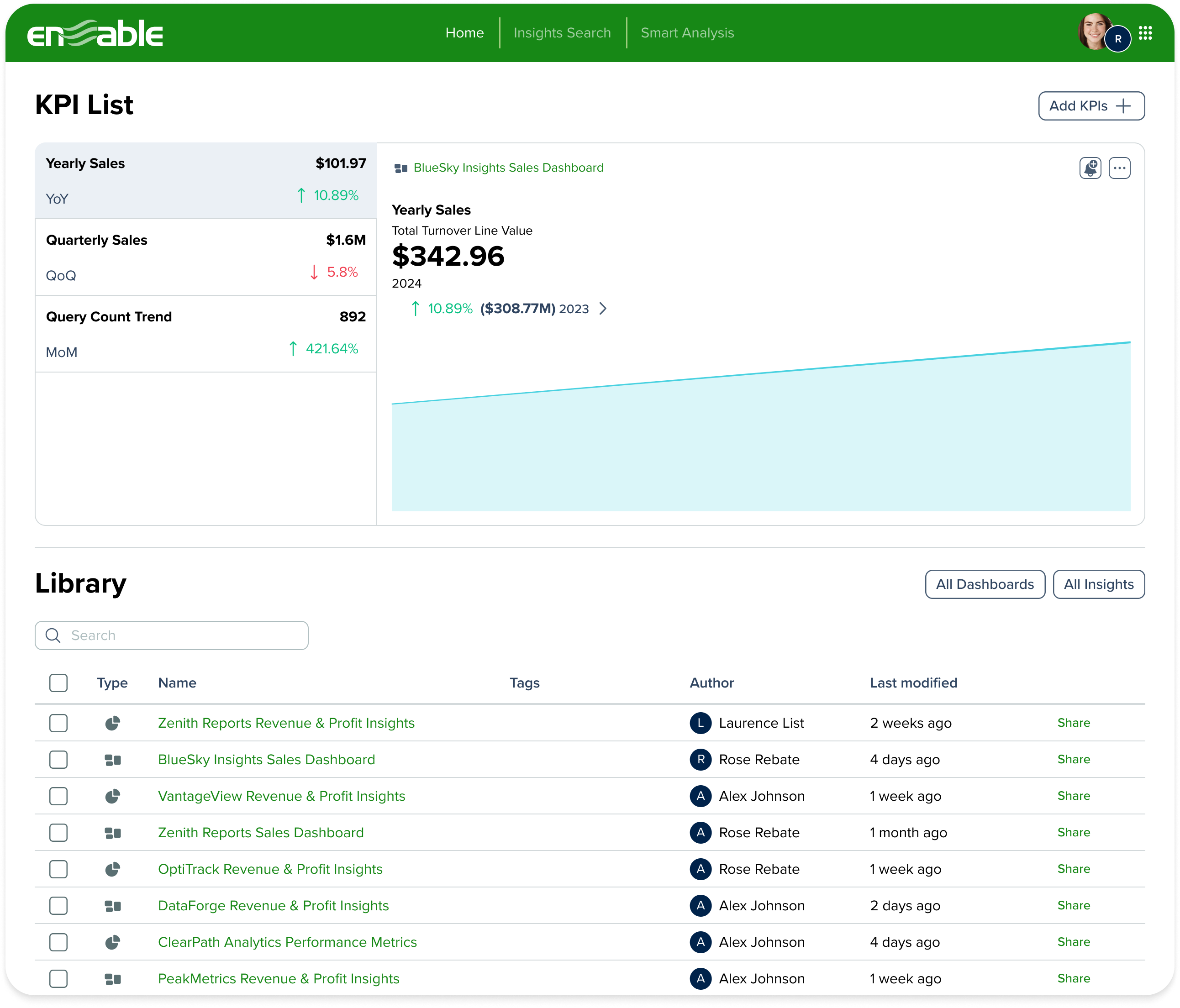1180x1008 pixels.
Task: Click pie chart icon for Zenith Reports Revenue
Action: (113, 723)
